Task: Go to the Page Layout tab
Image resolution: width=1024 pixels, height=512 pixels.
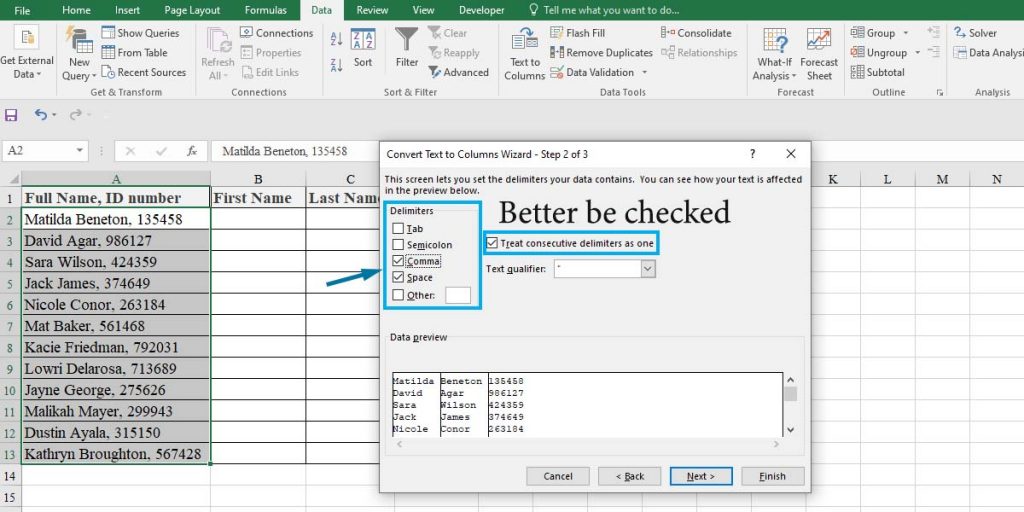Action: (193, 10)
